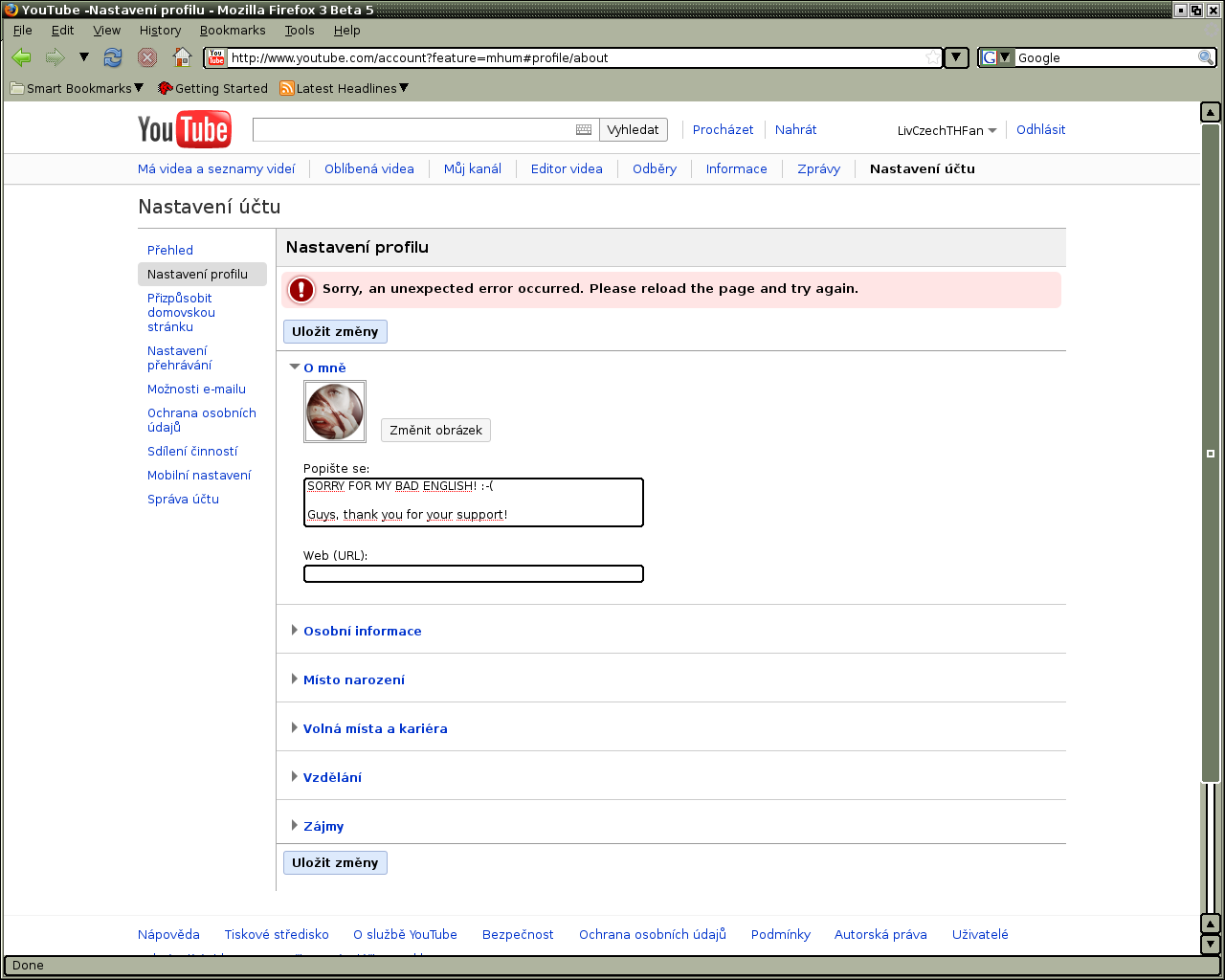Image resolution: width=1225 pixels, height=980 pixels.
Task: Bookmark this page with the star icon
Action: click(x=932, y=57)
